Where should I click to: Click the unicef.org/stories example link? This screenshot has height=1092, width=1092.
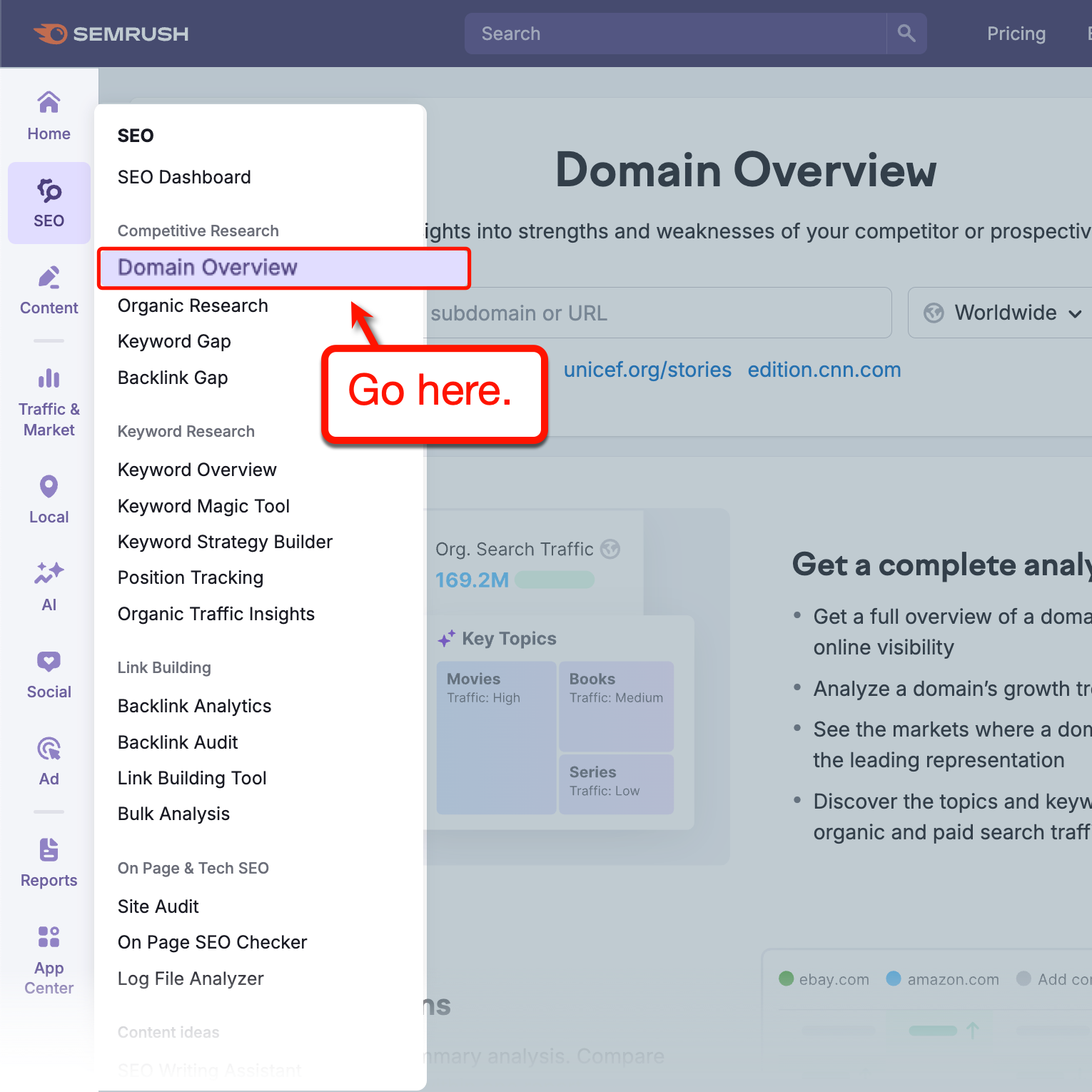(x=647, y=370)
